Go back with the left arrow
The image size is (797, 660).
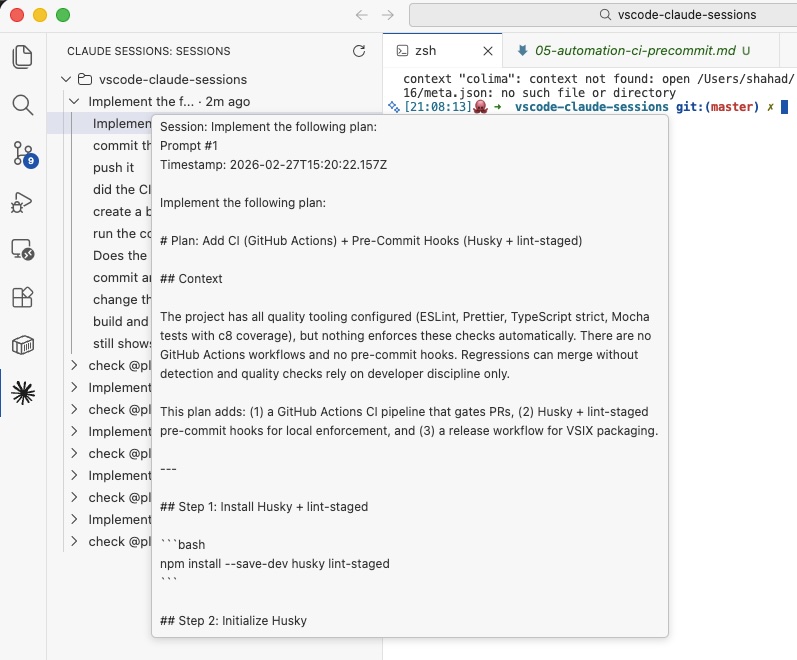[x=361, y=15]
